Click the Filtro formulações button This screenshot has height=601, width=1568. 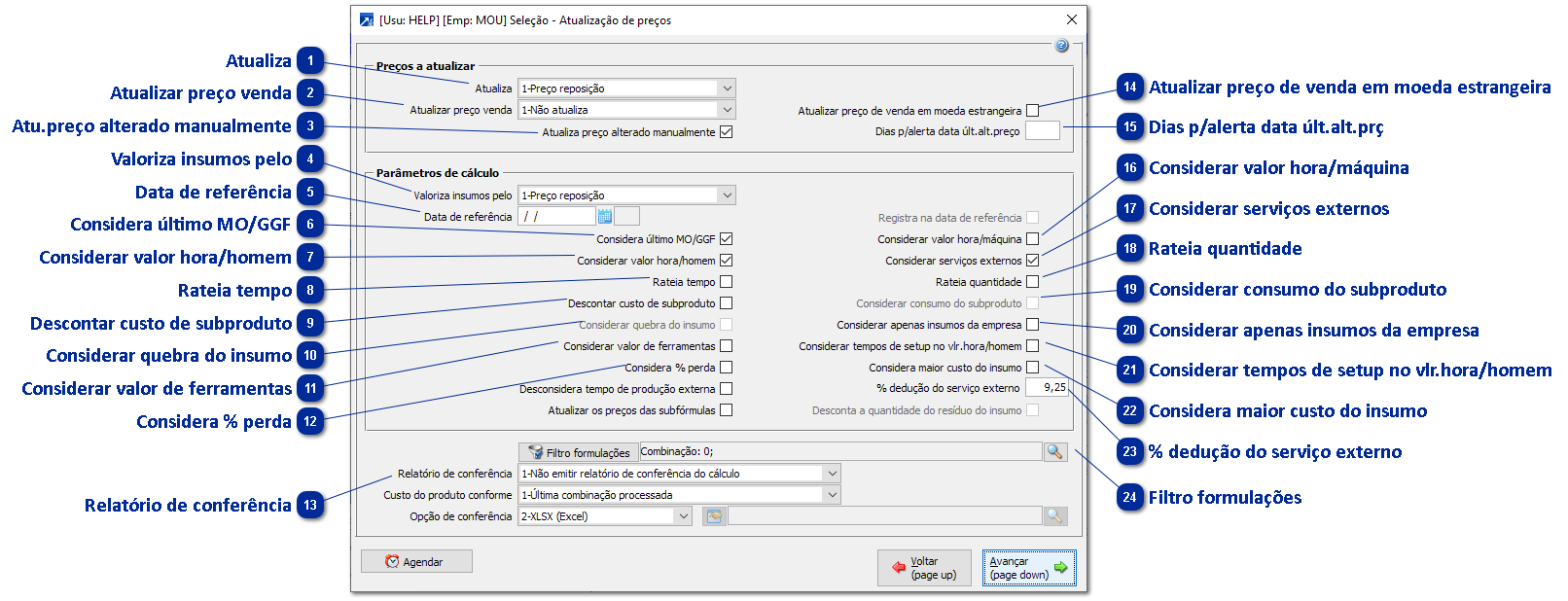pyautogui.click(x=579, y=452)
